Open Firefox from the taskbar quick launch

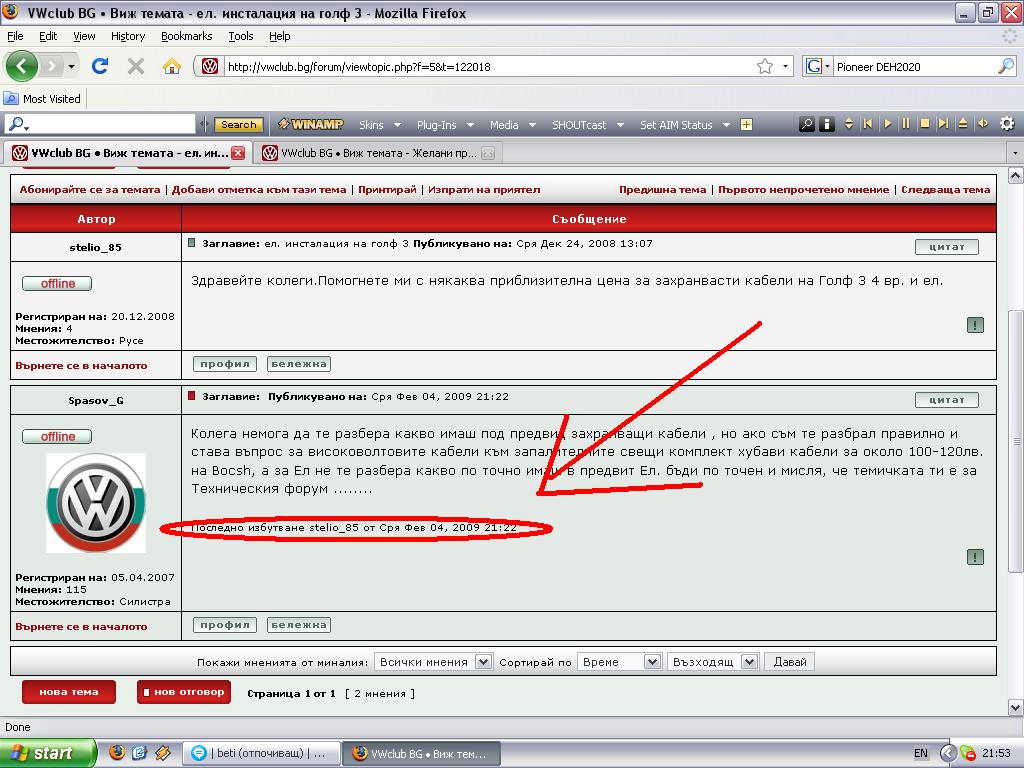coord(116,753)
